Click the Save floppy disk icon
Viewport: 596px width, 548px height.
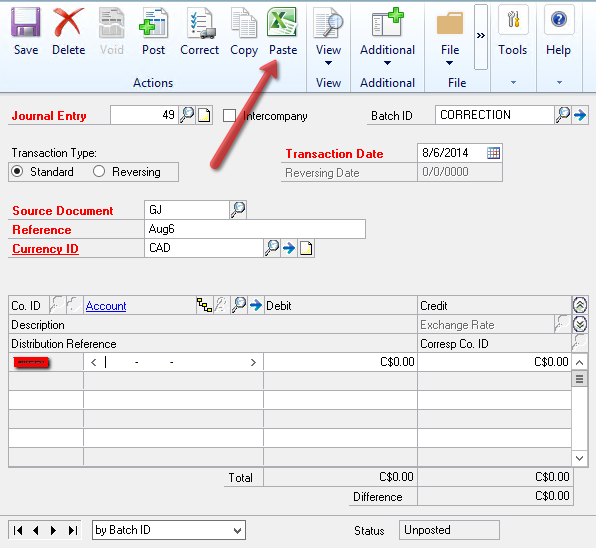[x=25, y=23]
